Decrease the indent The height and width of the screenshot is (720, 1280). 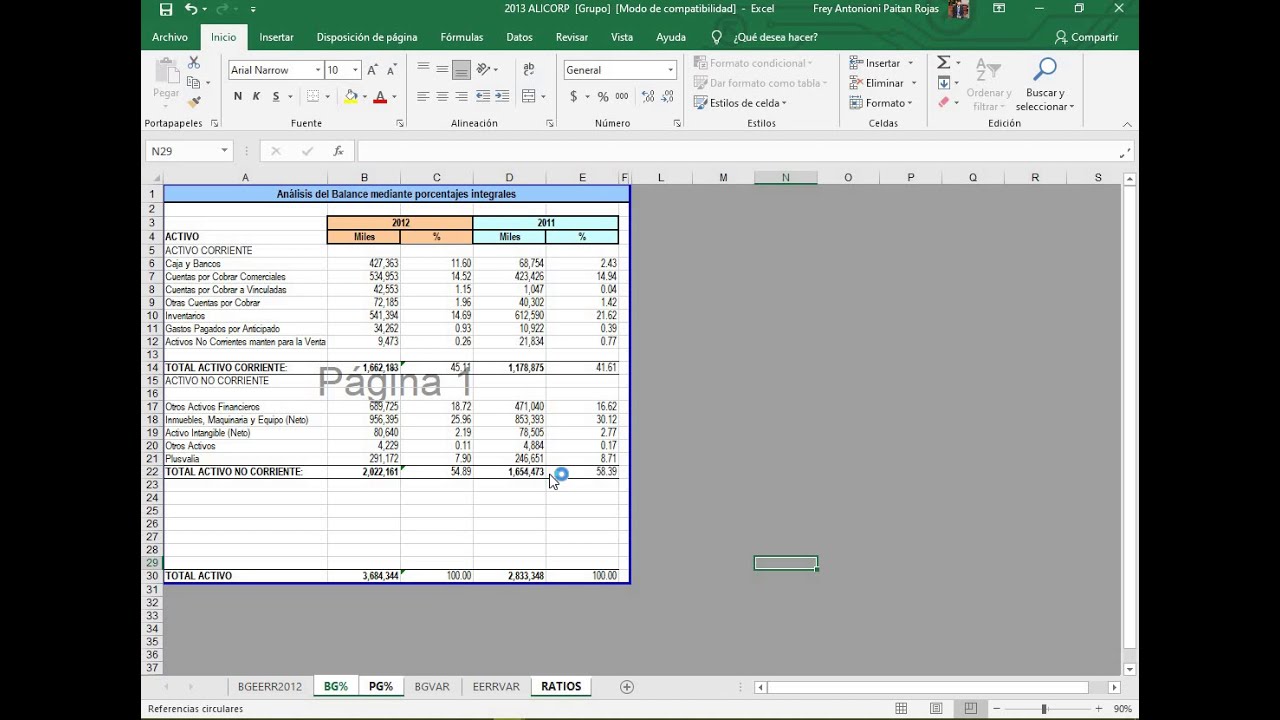click(483, 96)
